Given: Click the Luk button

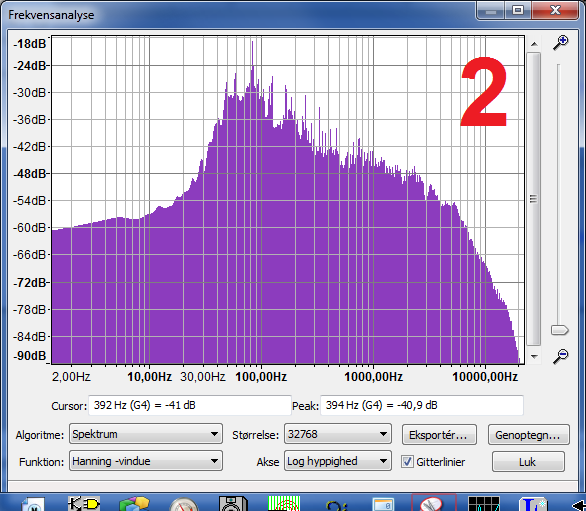Looking at the screenshot, I should point(528,462).
